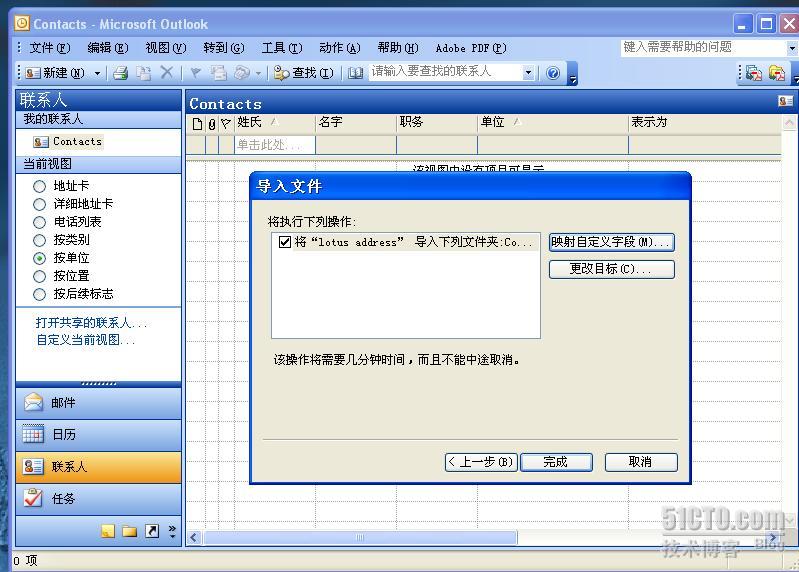Screen dimensions: 799x572
Task: Open the Adobe PDF(P) menu
Action: pyautogui.click(x=471, y=48)
